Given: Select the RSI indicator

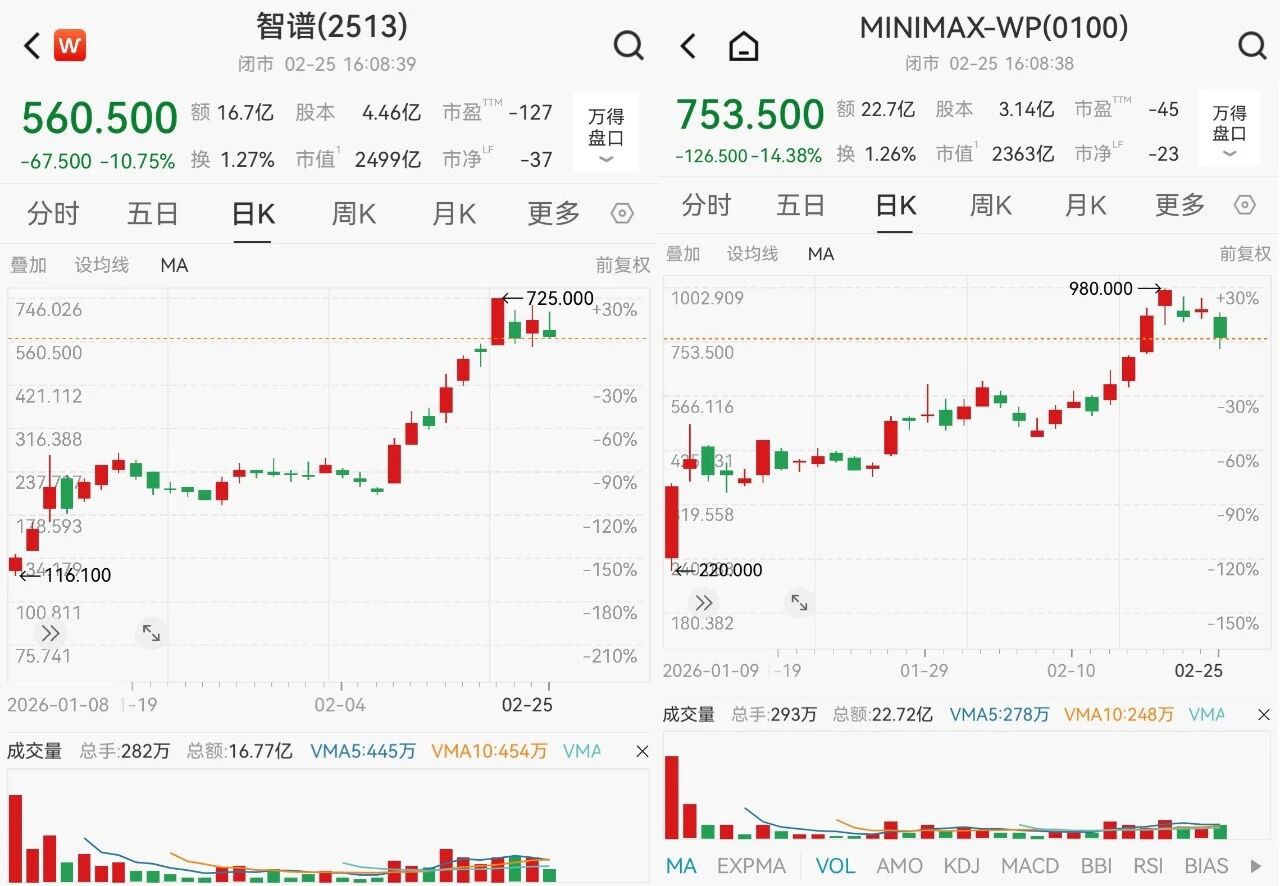Looking at the screenshot, I should [x=1148, y=866].
